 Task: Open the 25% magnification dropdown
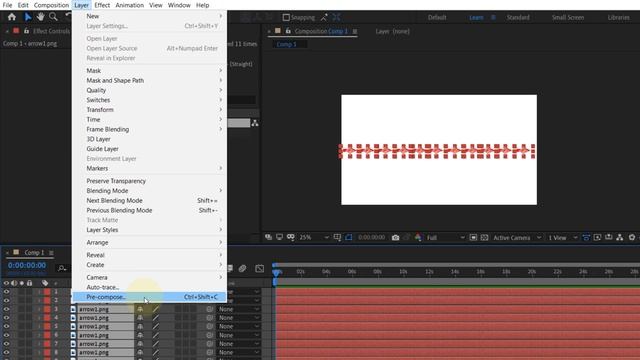tap(313, 238)
